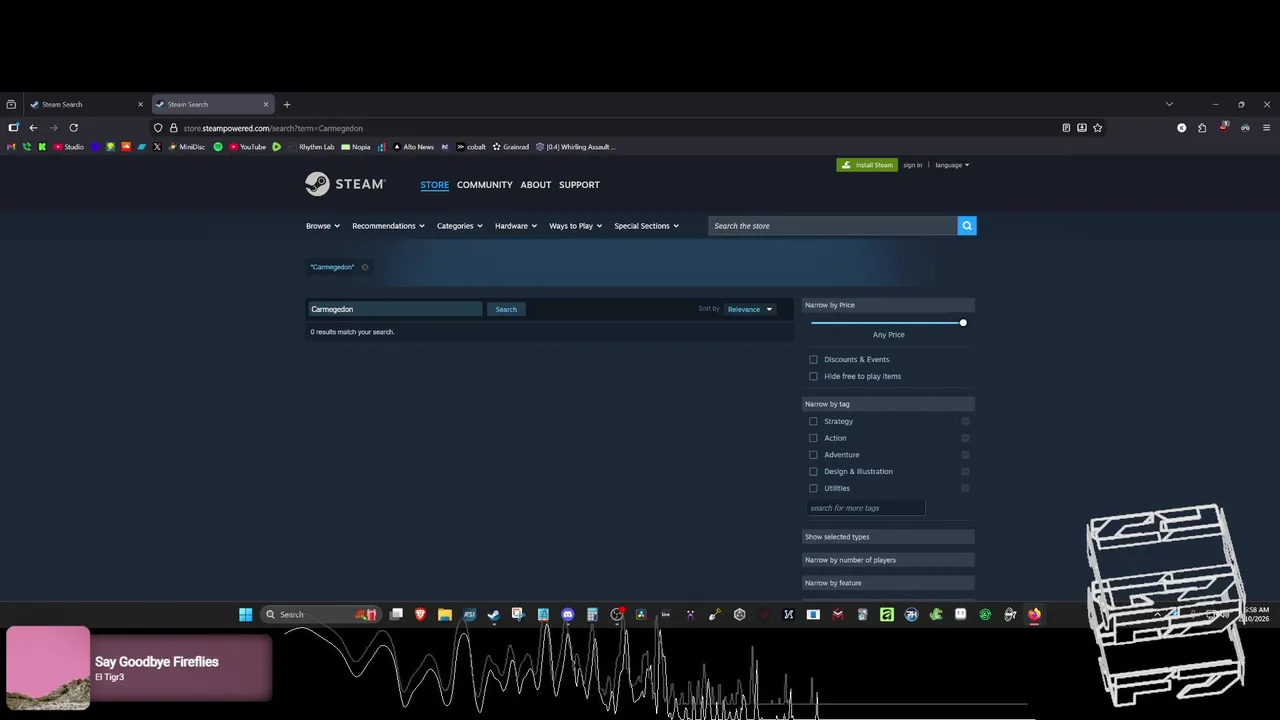Open Firefox from the taskbar
The image size is (1280, 720).
coord(1034,614)
